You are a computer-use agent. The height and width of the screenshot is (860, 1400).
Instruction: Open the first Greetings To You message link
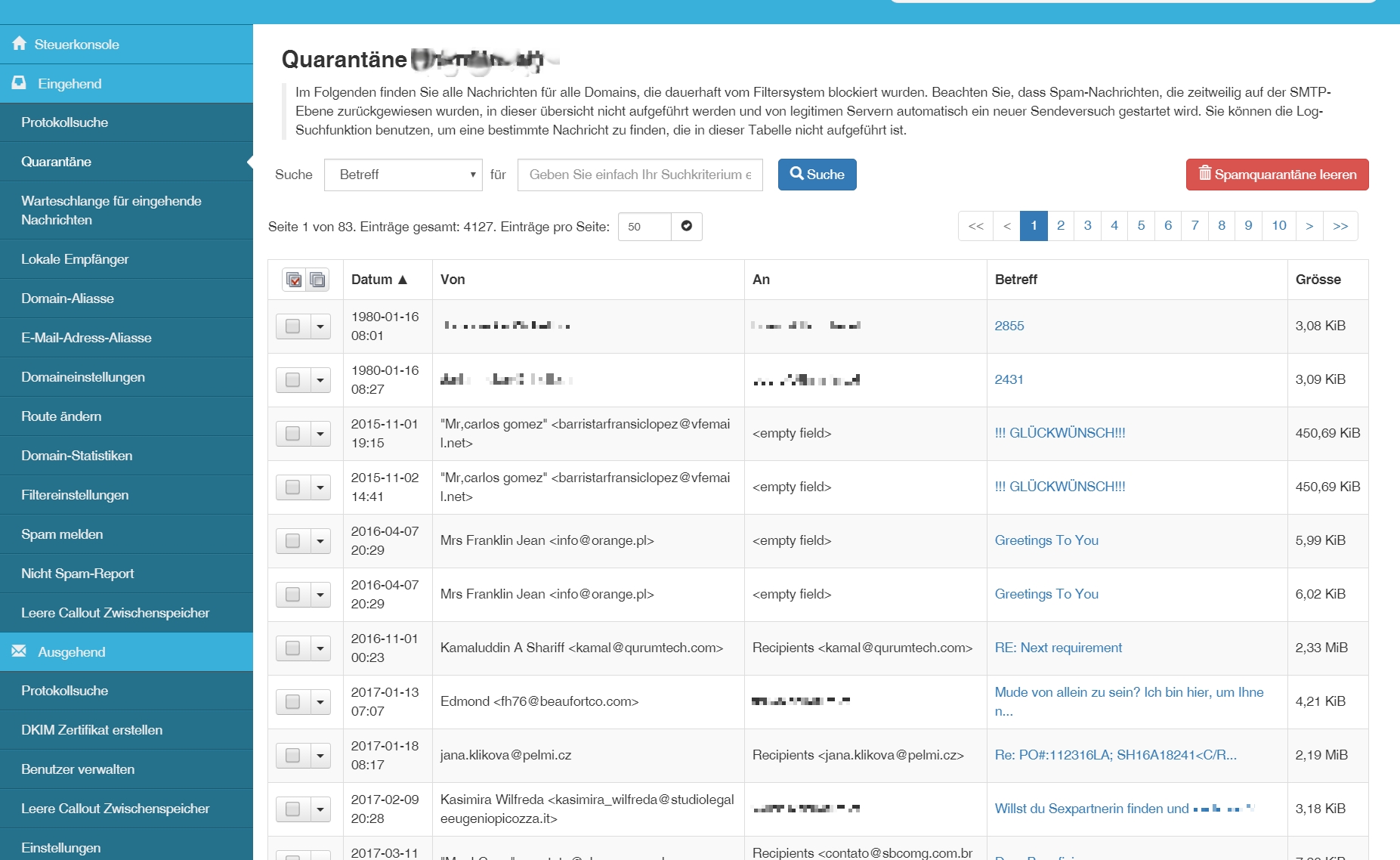pos(1046,540)
